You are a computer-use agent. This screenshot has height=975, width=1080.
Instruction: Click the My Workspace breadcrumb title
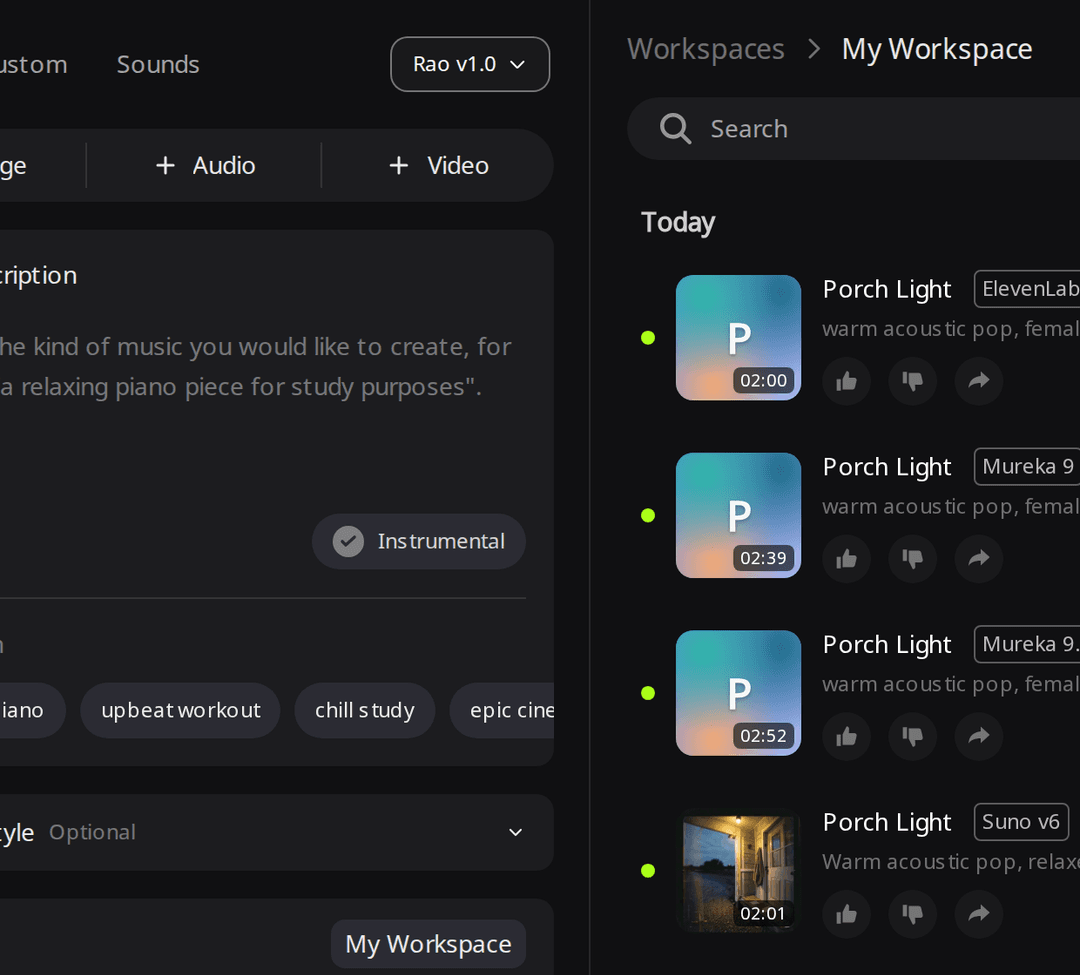point(937,49)
